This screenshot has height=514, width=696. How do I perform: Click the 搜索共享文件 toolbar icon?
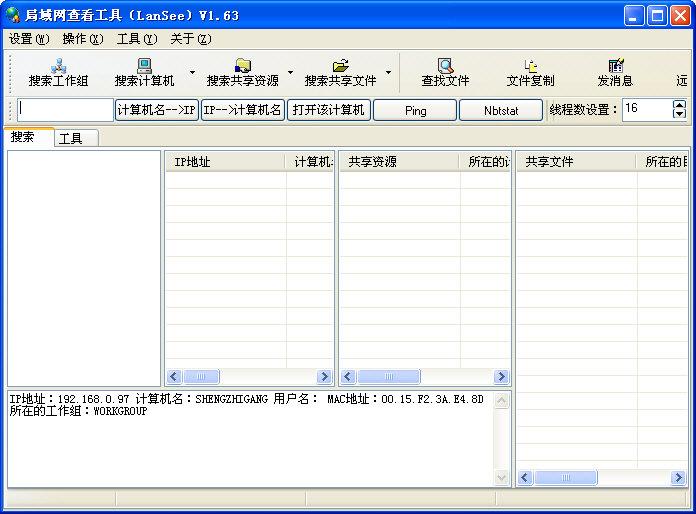(340, 66)
